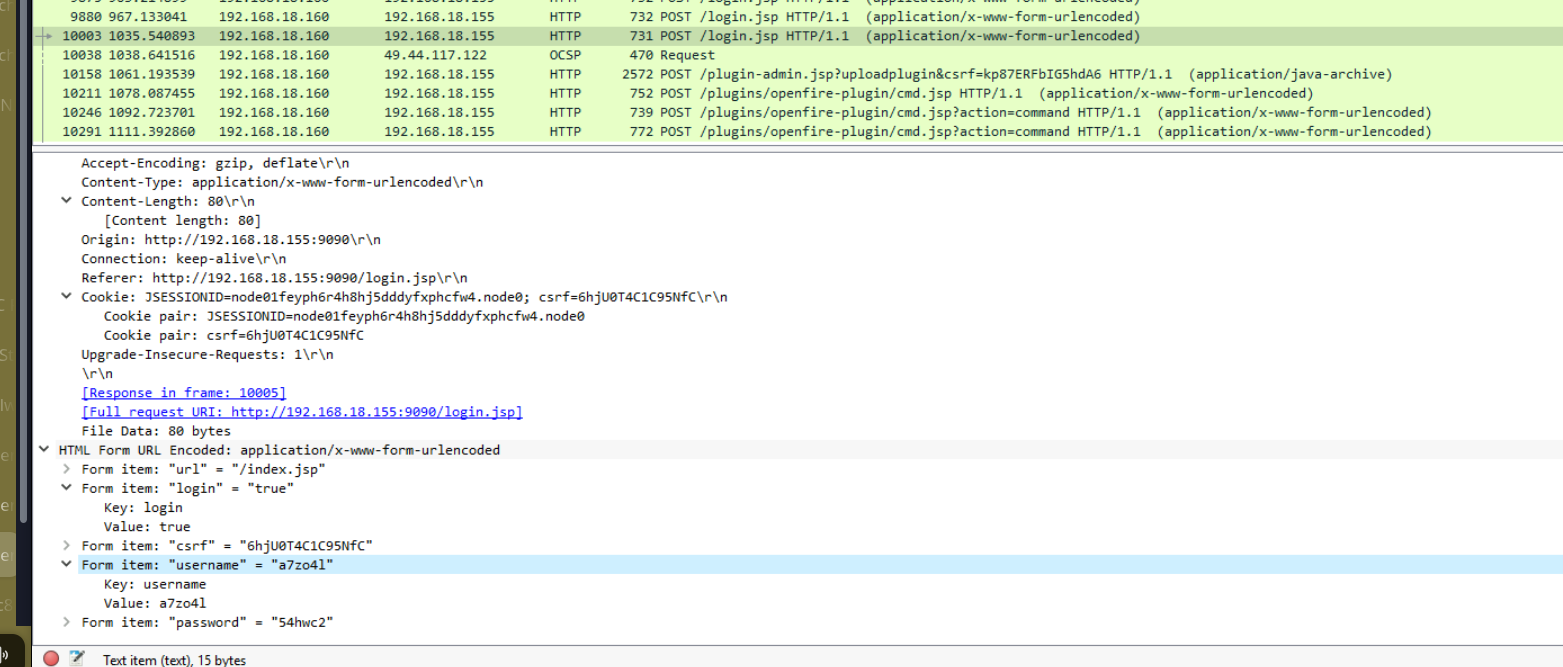Click the red expert information circle icon

pyautogui.click(x=51, y=658)
